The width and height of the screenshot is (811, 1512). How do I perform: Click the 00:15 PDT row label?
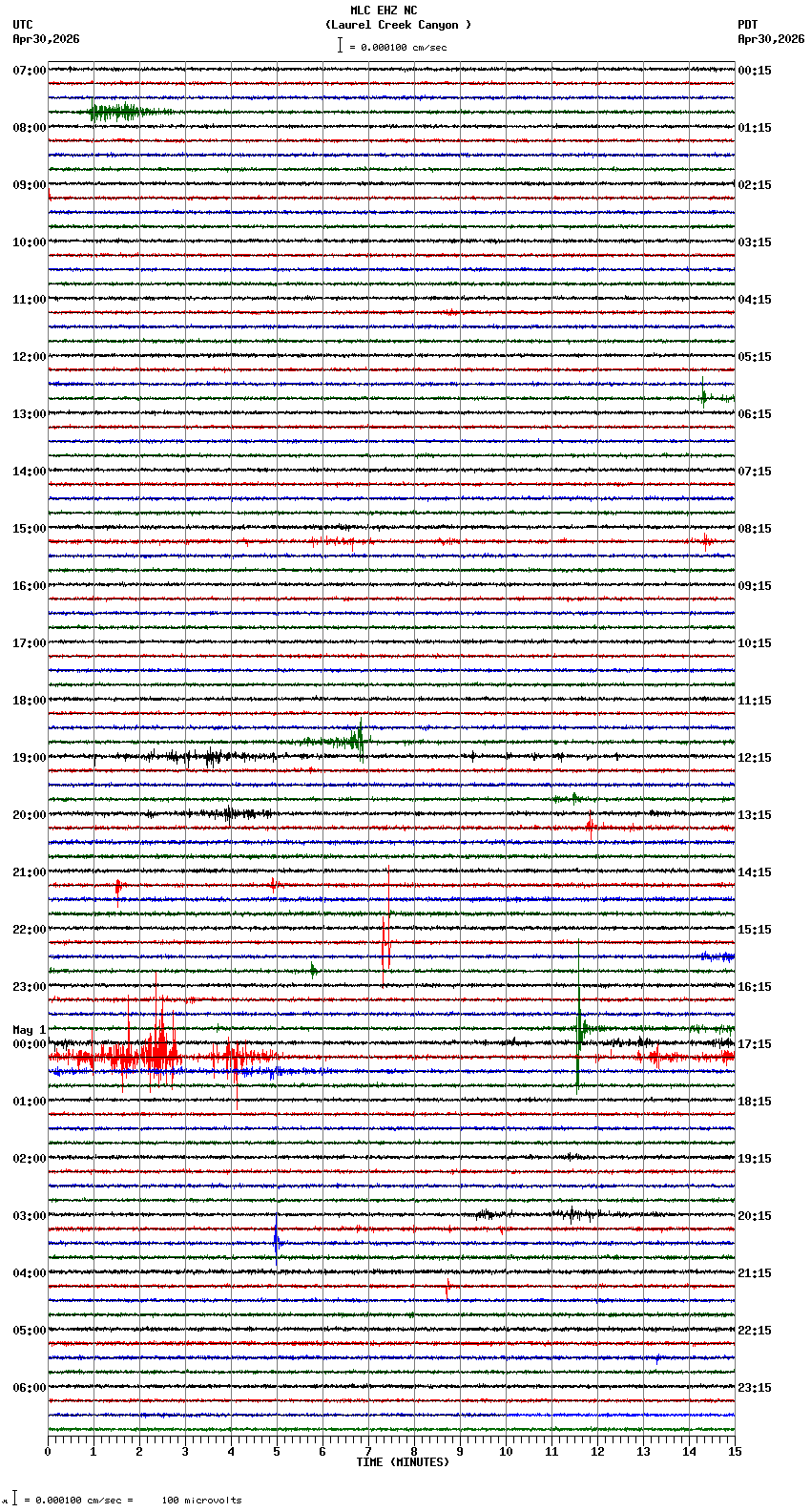point(755,71)
